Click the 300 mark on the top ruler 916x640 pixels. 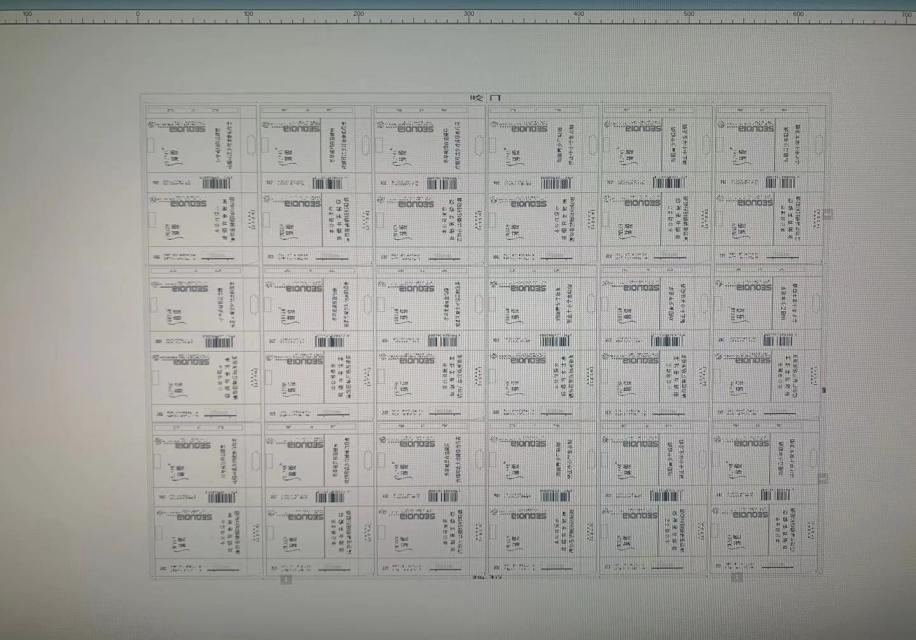pyautogui.click(x=469, y=15)
